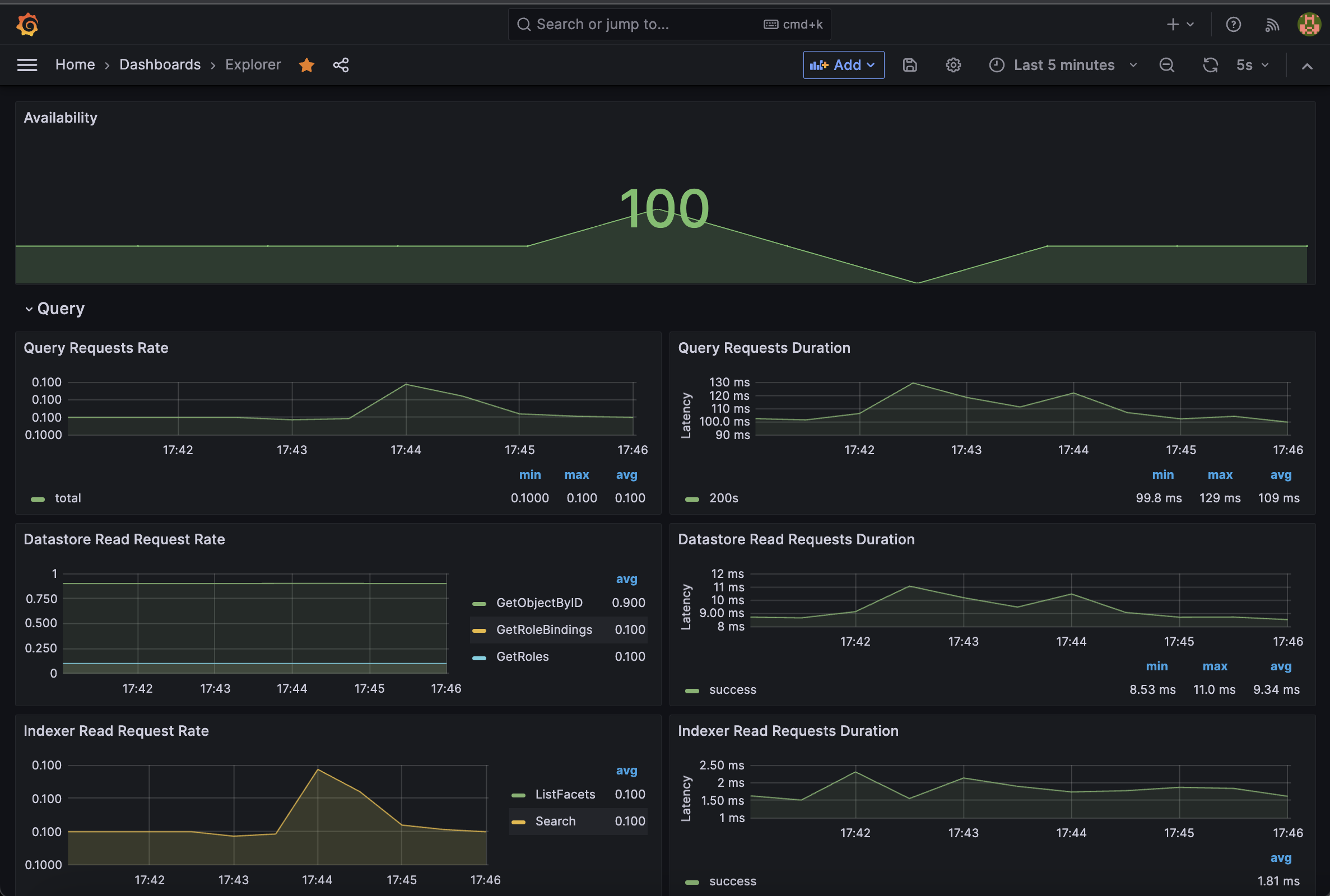This screenshot has height=896, width=1330.
Task: Click the GetObjectByID green color swatch
Action: pyautogui.click(x=479, y=604)
